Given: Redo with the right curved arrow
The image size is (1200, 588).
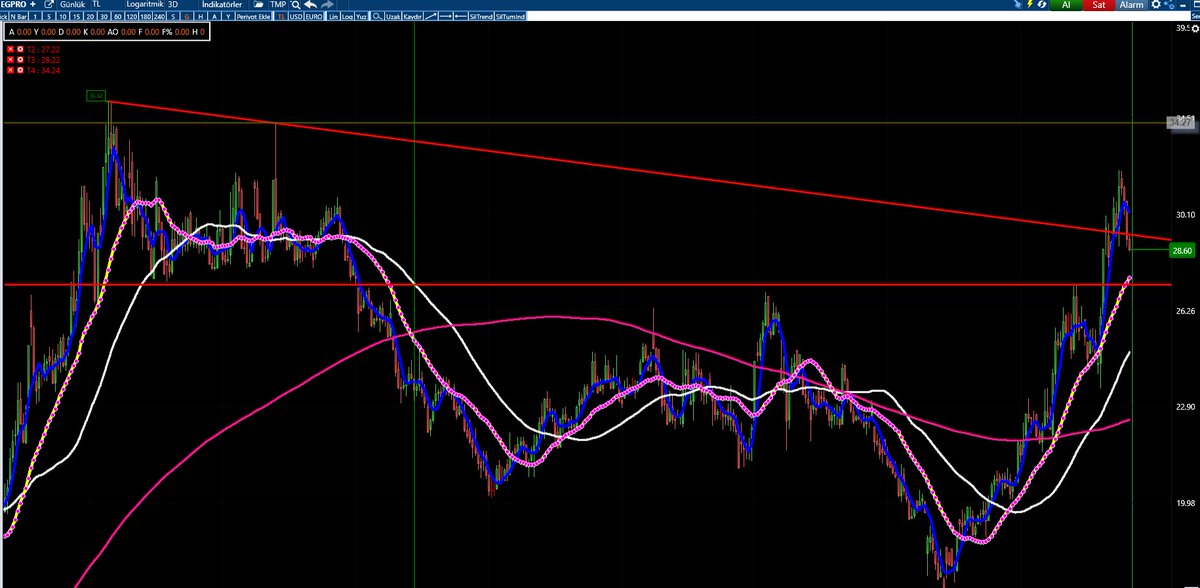Looking at the screenshot, I should pos(327,5).
